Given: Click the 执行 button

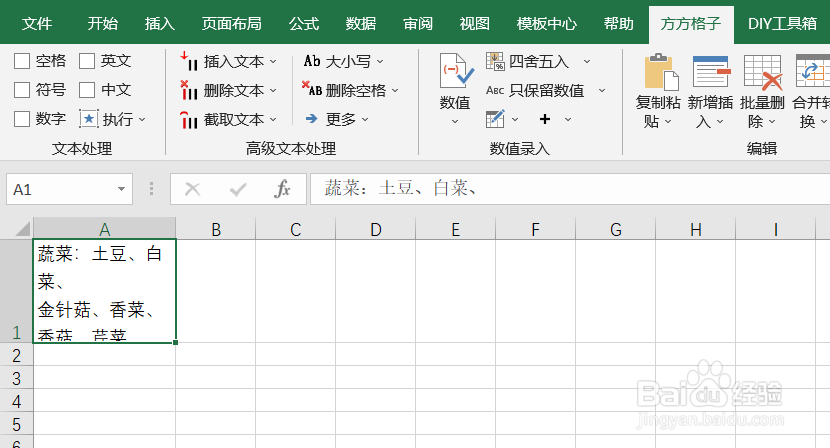Looking at the screenshot, I should 112,119.
